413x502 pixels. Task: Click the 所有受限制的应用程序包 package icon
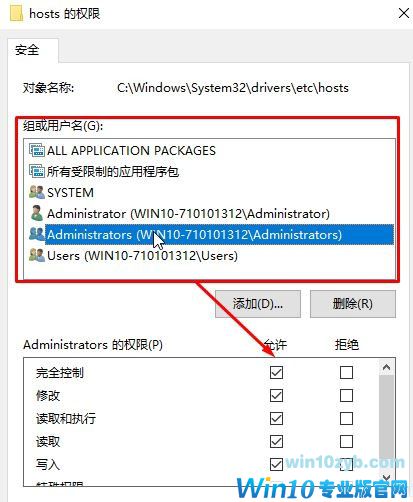[x=37, y=171]
